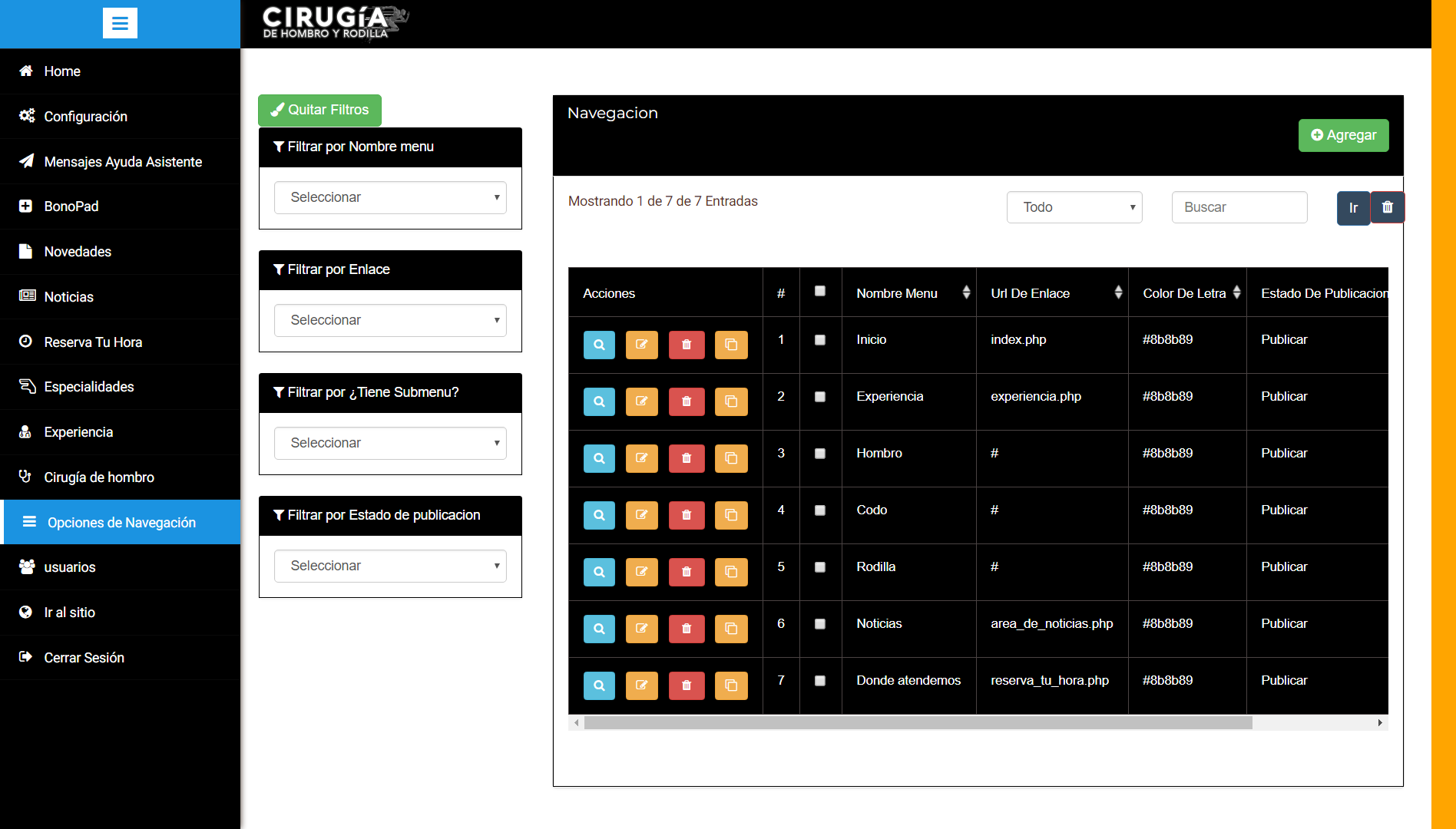Click the hamburger menu toggle icon
Screen dimensions: 1456x829
coord(120,23)
